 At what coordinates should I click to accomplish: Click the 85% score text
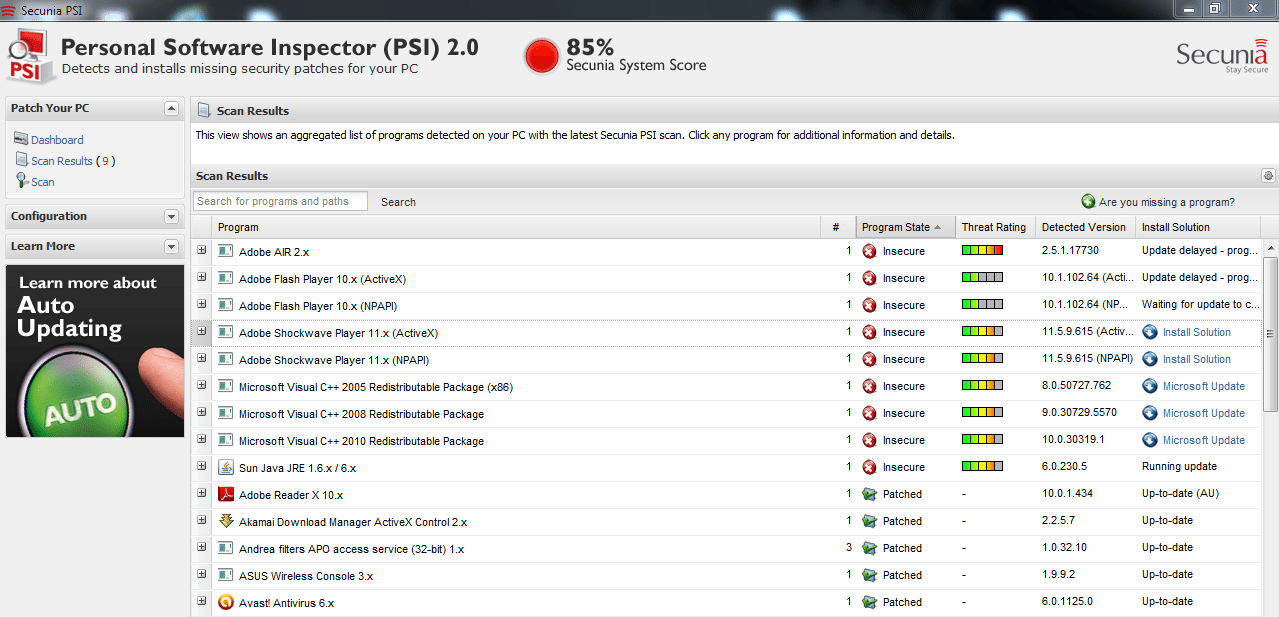pos(590,47)
